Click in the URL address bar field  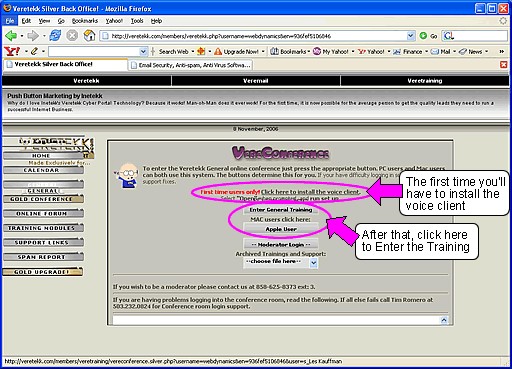(x=257, y=36)
